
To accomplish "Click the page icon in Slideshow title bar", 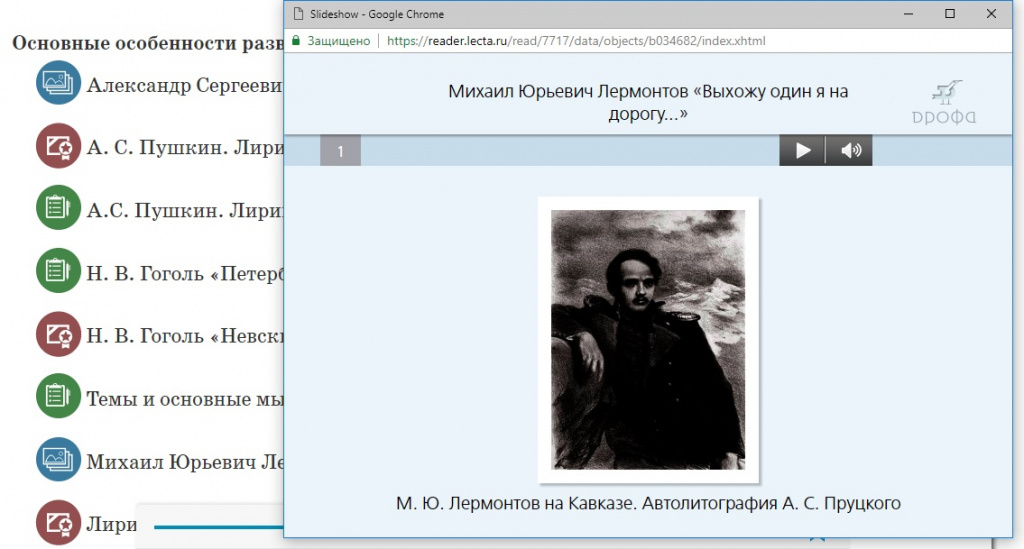I will (298, 14).
